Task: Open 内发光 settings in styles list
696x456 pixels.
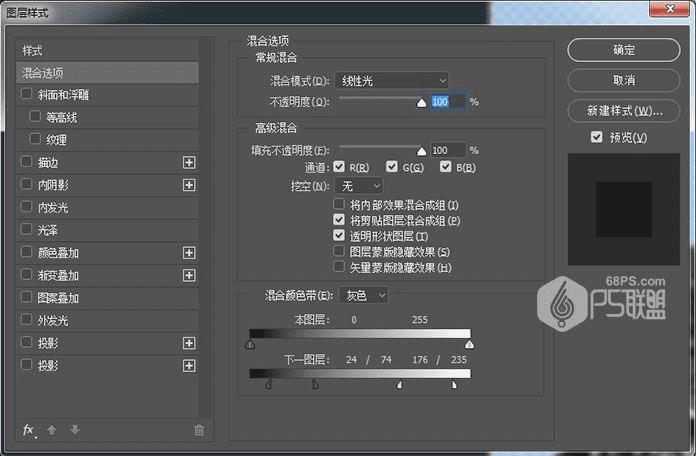Action: click(x=107, y=208)
